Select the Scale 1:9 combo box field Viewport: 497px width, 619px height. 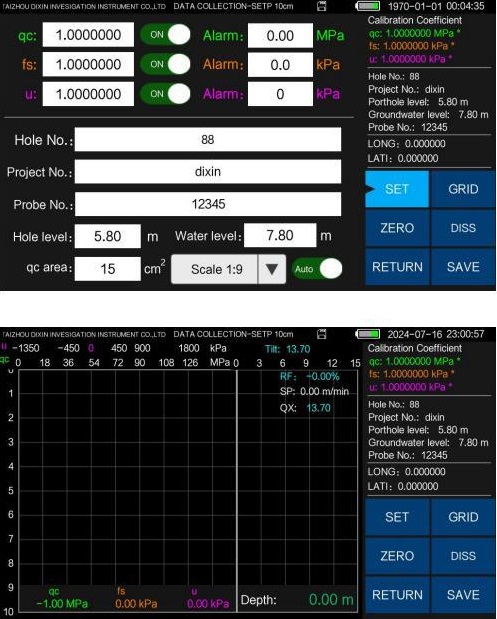click(x=228, y=269)
